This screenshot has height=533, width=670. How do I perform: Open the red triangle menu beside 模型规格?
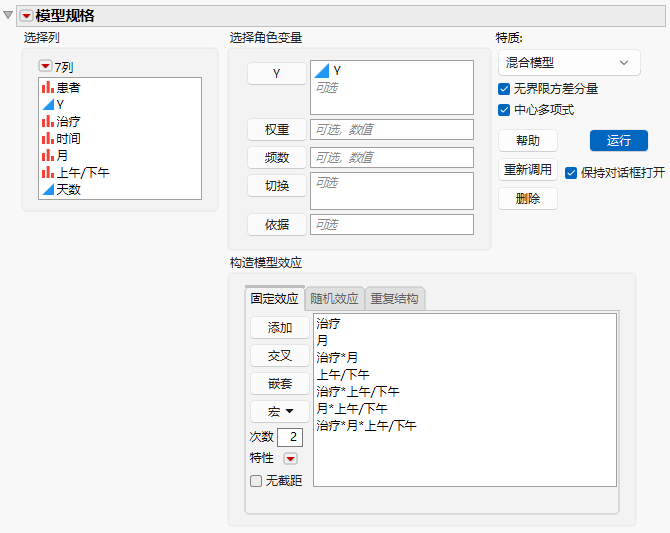[x=26, y=16]
